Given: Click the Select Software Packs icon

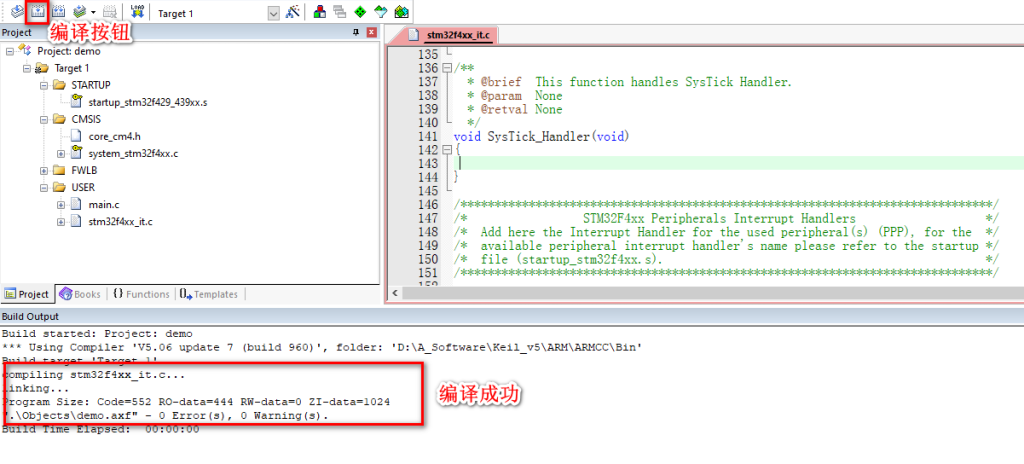Looking at the screenshot, I should tap(381, 11).
